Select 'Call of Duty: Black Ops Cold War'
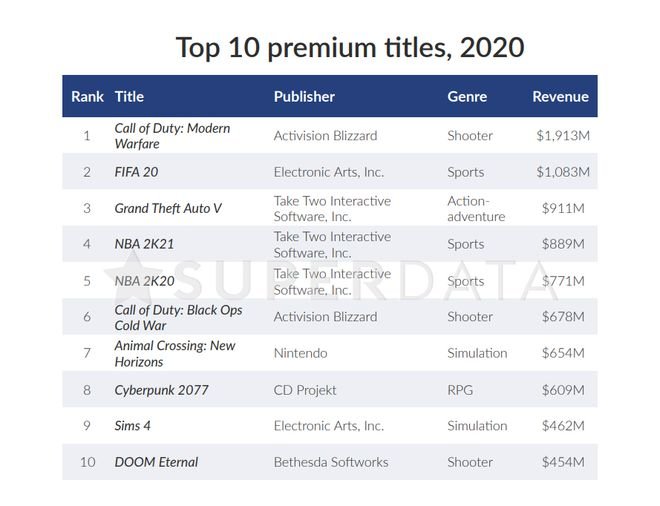 pyautogui.click(x=178, y=317)
